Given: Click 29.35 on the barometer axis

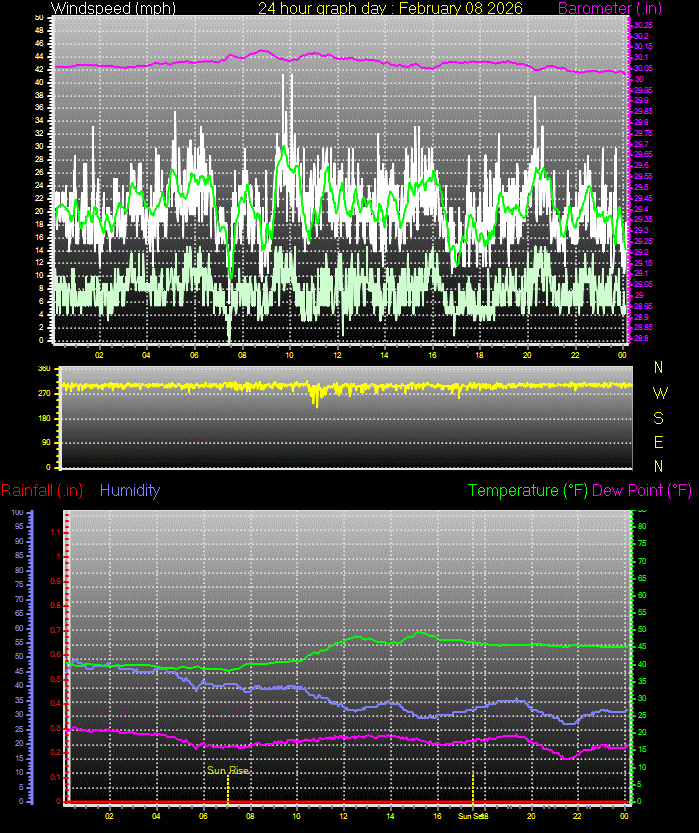Looking at the screenshot, I should click(643, 219).
